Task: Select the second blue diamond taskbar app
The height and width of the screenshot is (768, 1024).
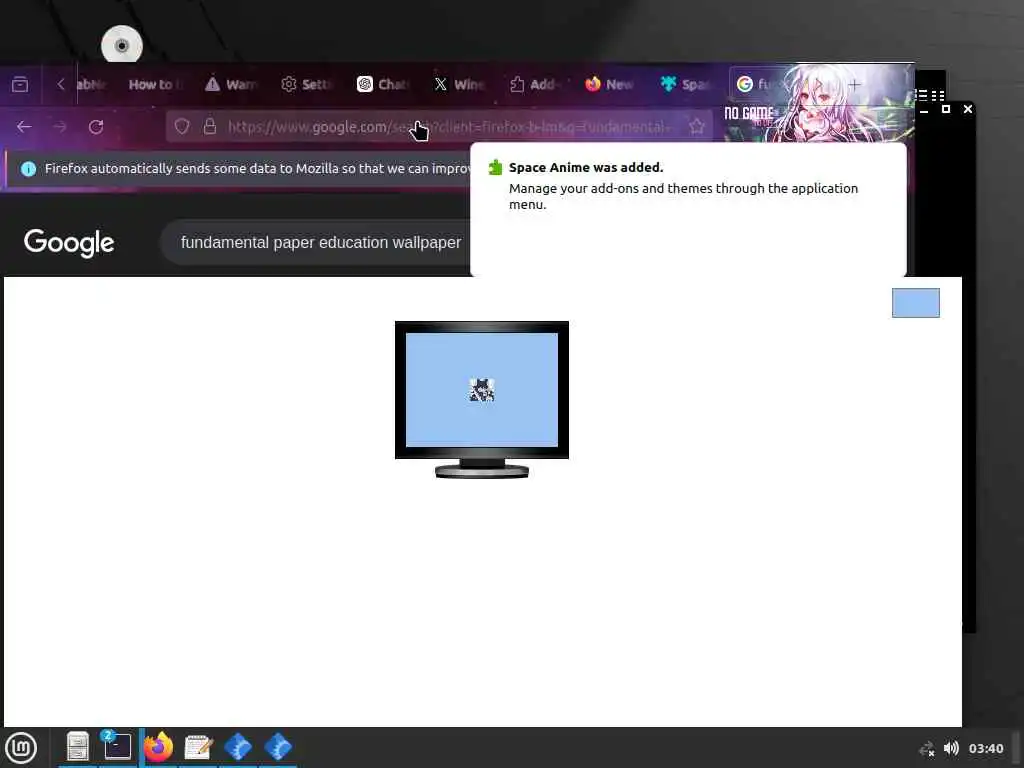Action: point(278,746)
